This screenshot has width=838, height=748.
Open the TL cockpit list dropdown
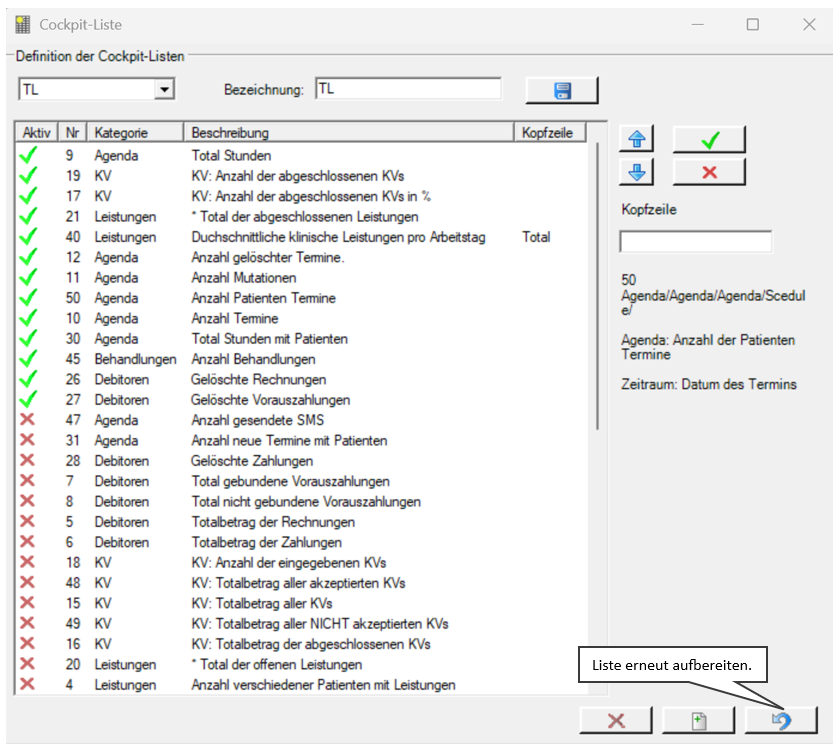pos(165,89)
